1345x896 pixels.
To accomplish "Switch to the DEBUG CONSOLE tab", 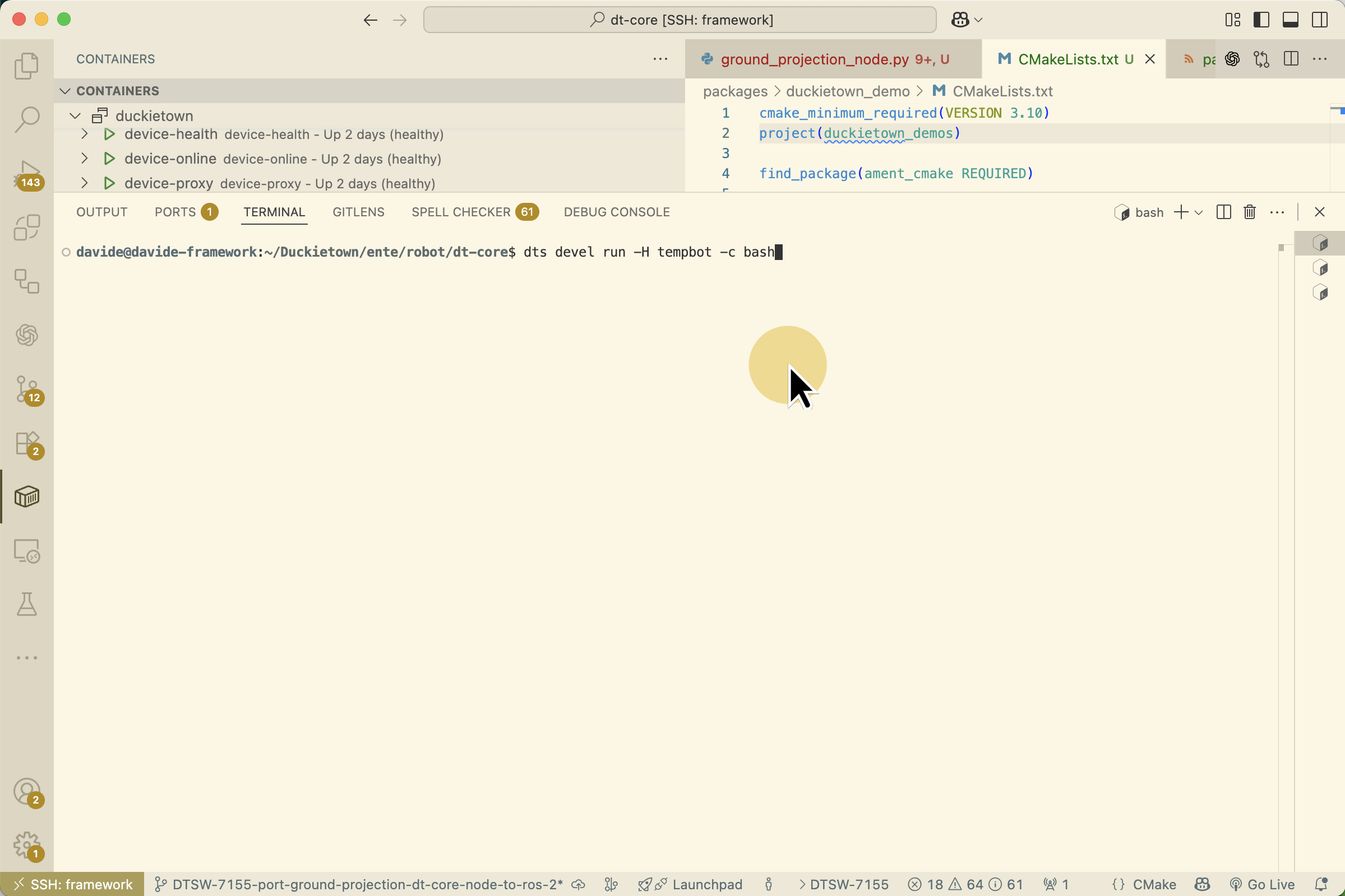I will coord(616,212).
